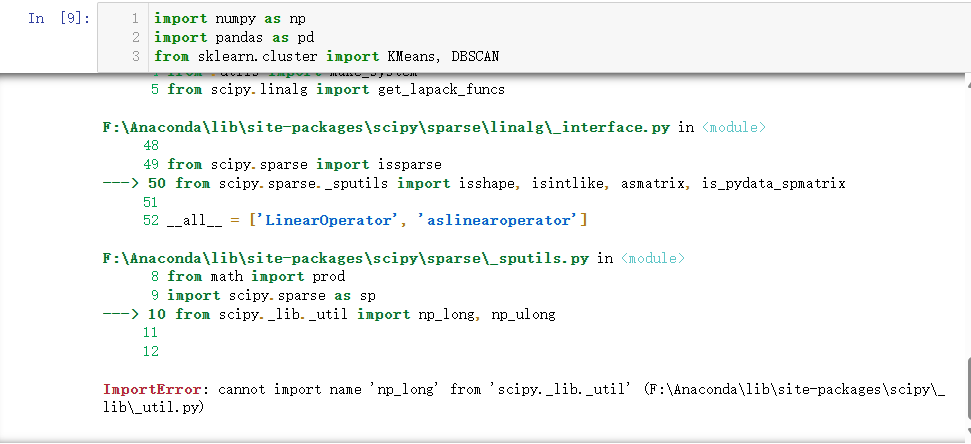Viewport: 971px width, 444px height.
Task: Click code line 'import pandas as pd'
Action: [234, 38]
